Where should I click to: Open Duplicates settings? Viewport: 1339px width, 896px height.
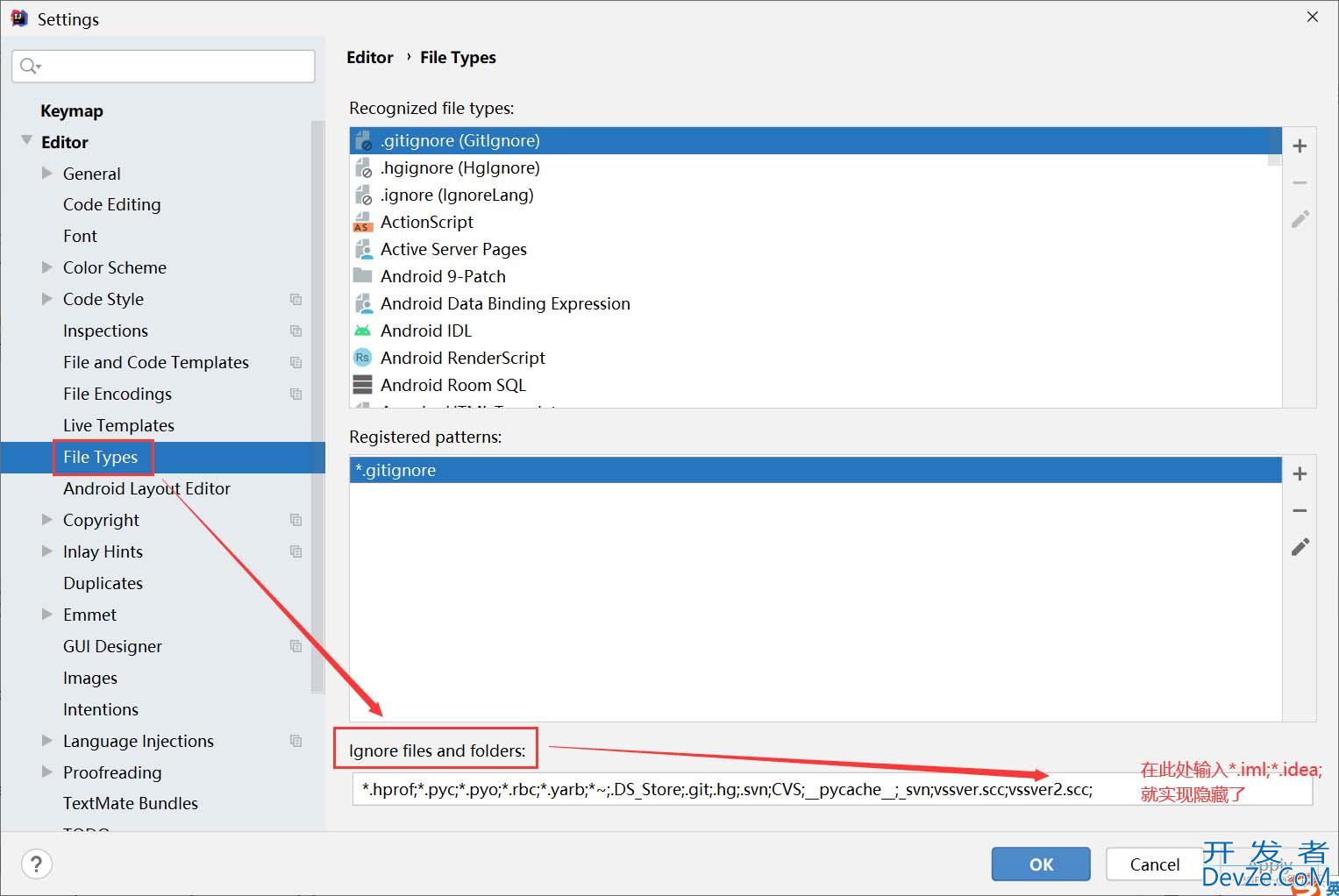[x=103, y=583]
